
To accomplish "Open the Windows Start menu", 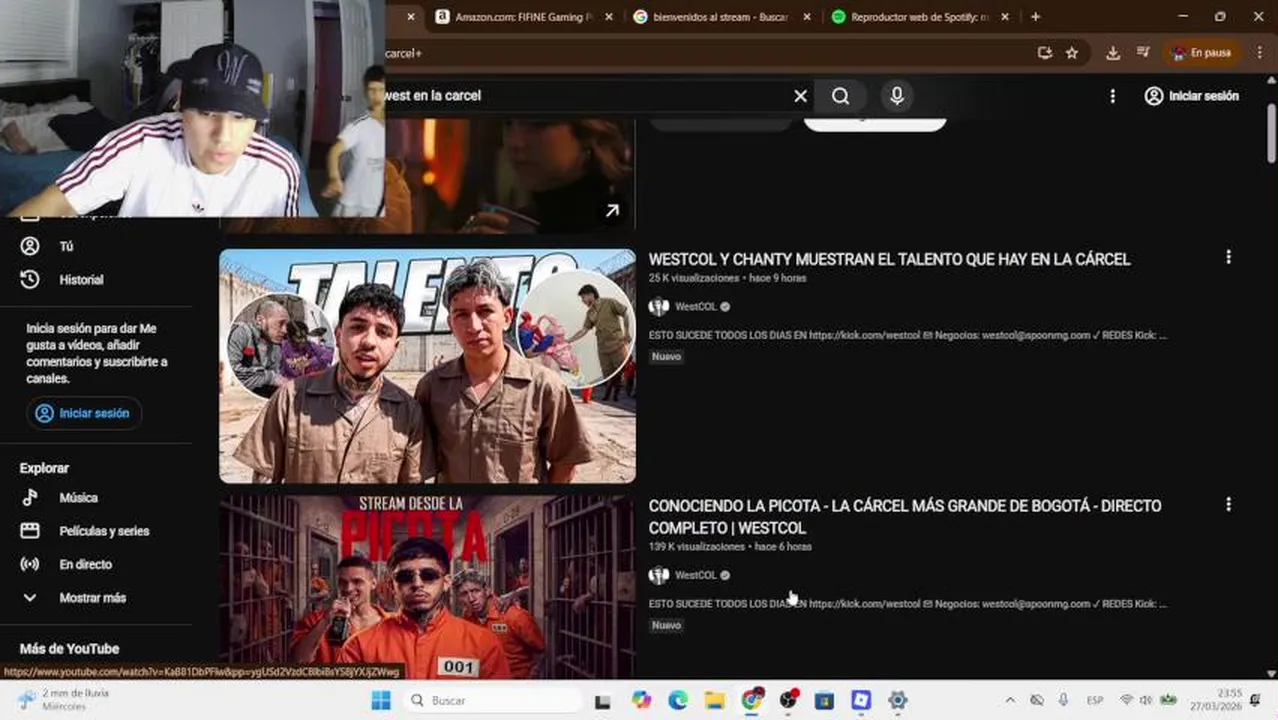I will 381,700.
